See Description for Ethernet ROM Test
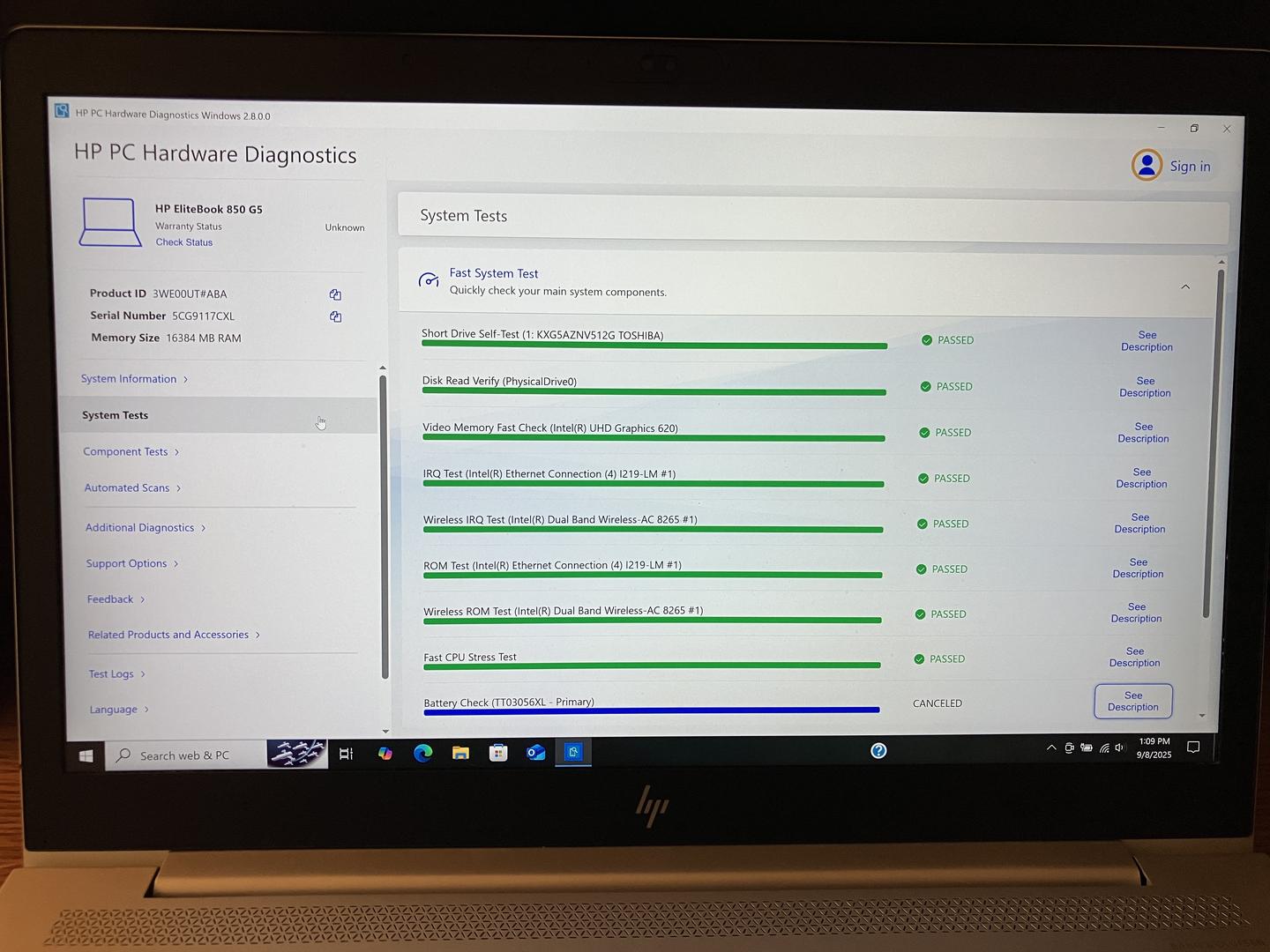The width and height of the screenshot is (1270, 952). 1138,569
